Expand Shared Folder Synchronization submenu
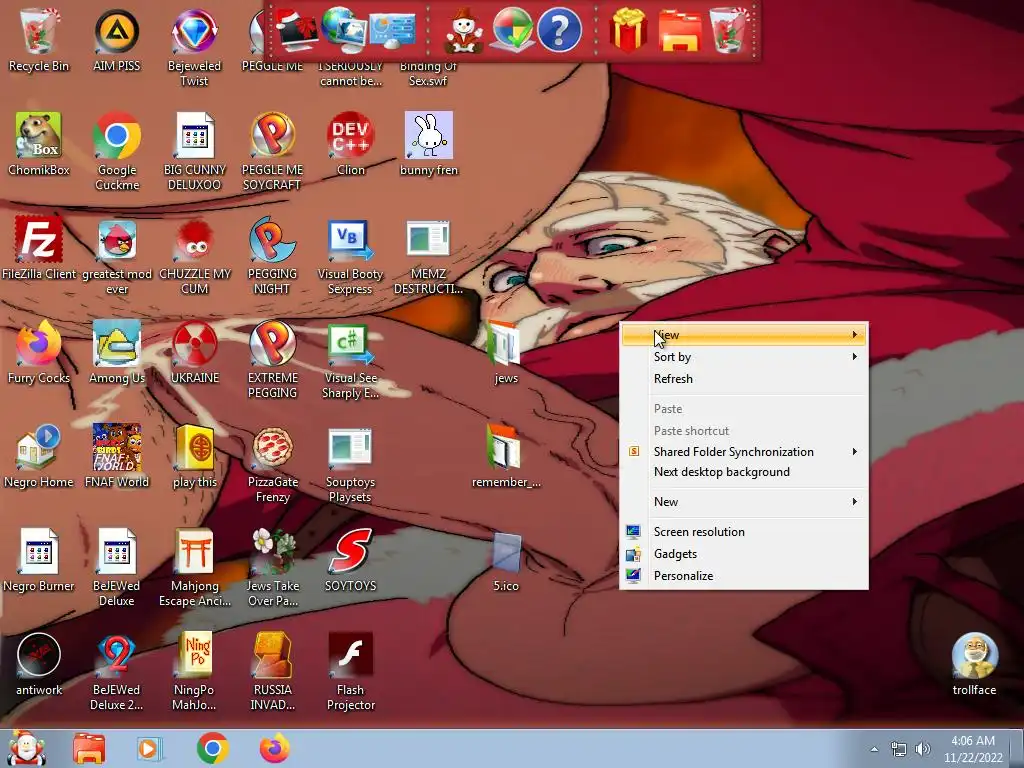This screenshot has height=768, width=1024. coord(744,451)
